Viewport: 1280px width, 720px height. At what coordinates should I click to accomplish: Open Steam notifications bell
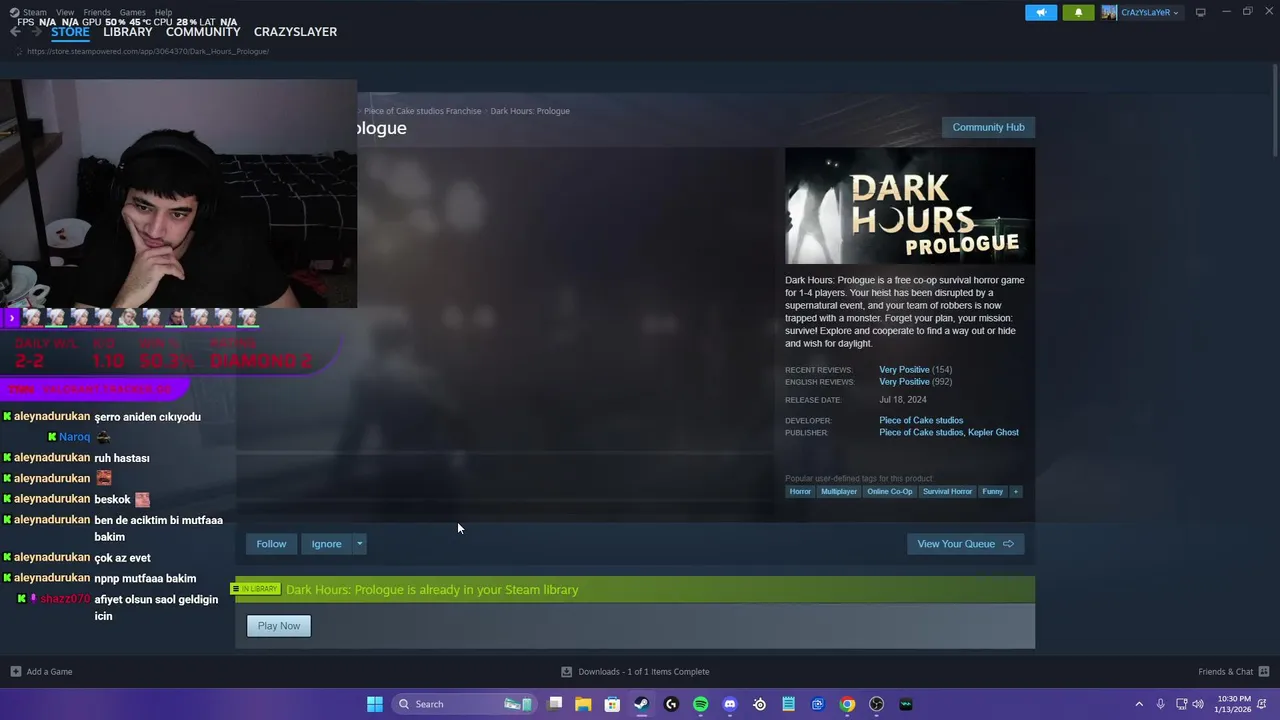point(1078,13)
